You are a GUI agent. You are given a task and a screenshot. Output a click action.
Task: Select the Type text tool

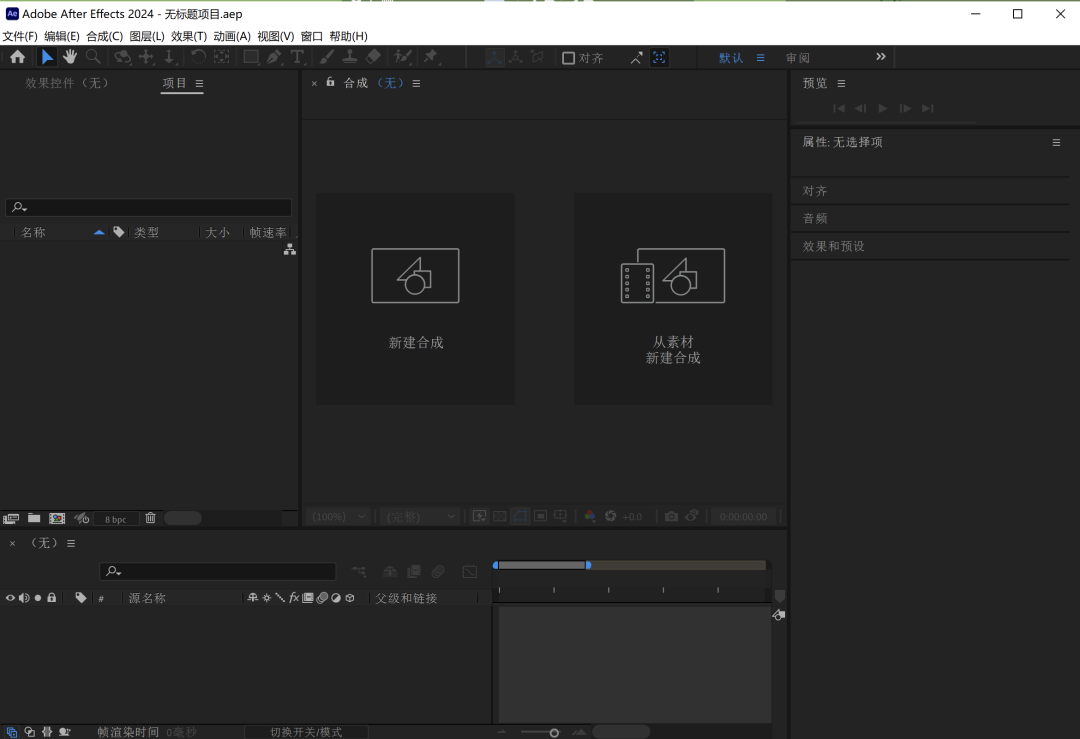point(297,57)
